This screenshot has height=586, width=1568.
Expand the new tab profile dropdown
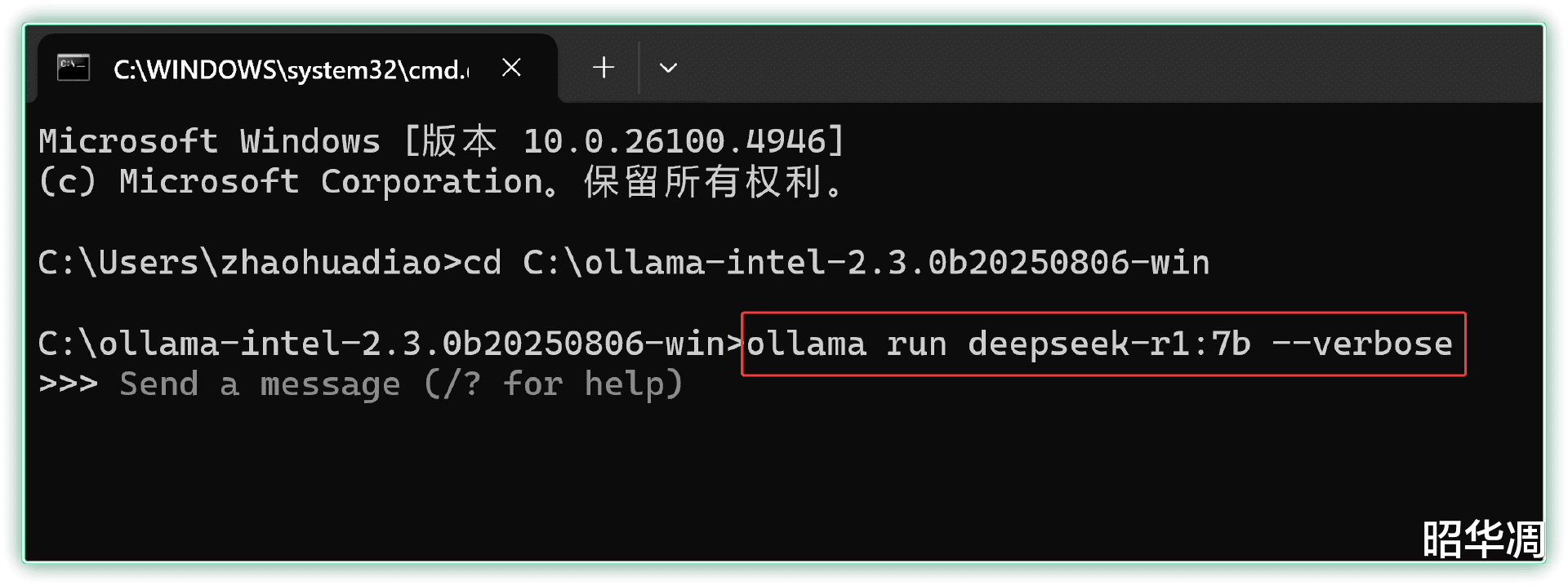point(668,68)
